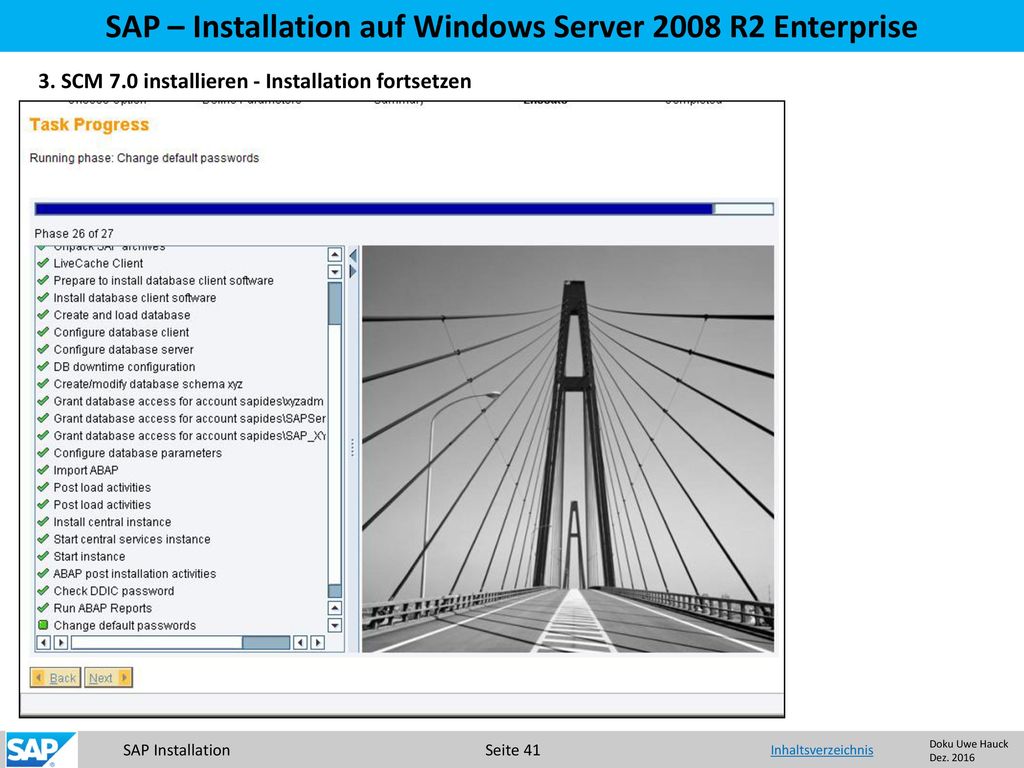
Task: Click checkmark icon beside Import ABAP
Action: point(43,470)
